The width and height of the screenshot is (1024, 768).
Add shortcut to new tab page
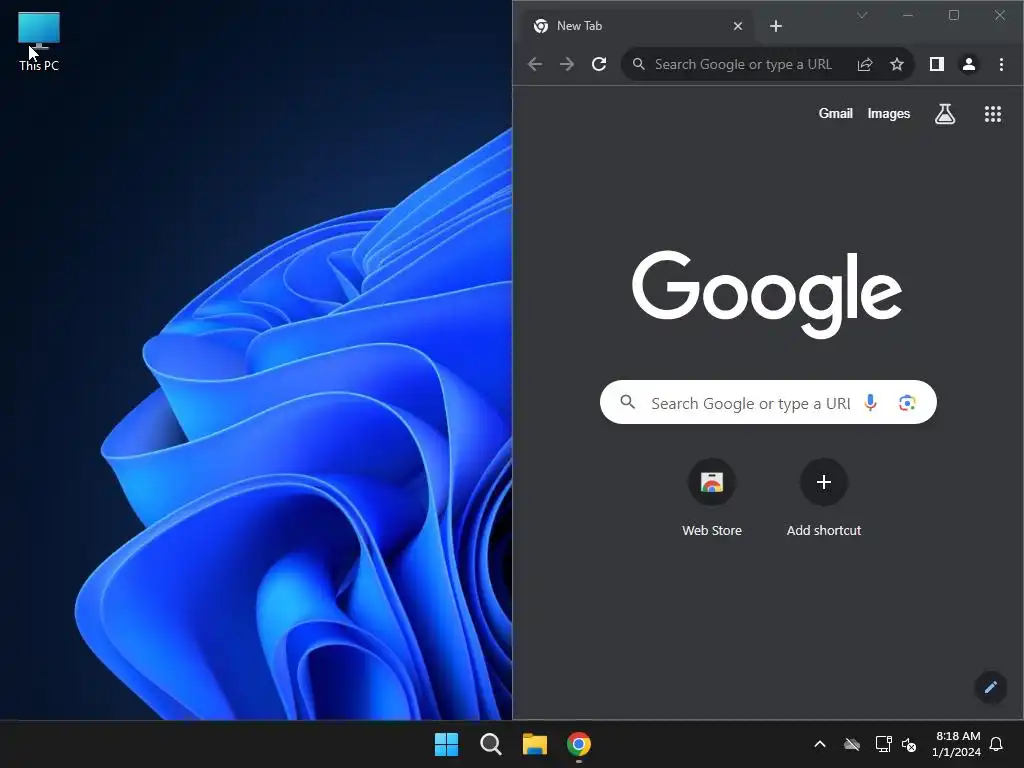tap(824, 498)
